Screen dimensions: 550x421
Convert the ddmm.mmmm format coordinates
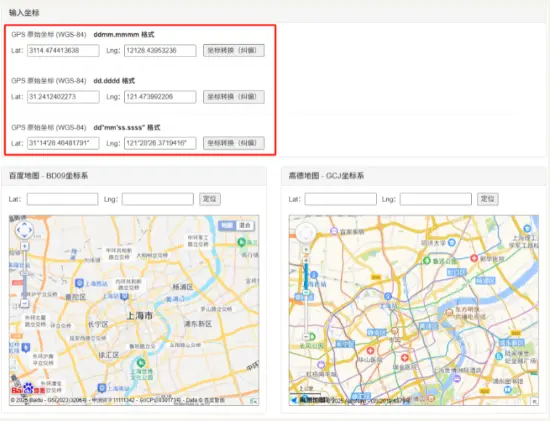[x=234, y=51]
